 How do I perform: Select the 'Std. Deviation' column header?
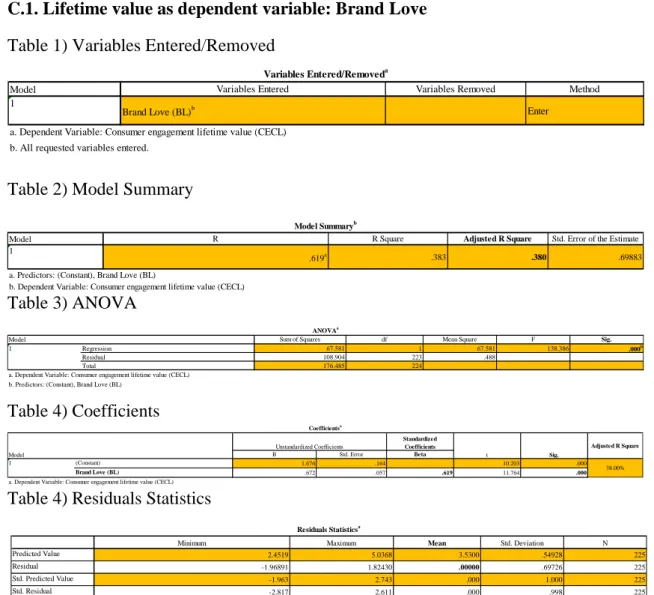[x=522, y=543]
